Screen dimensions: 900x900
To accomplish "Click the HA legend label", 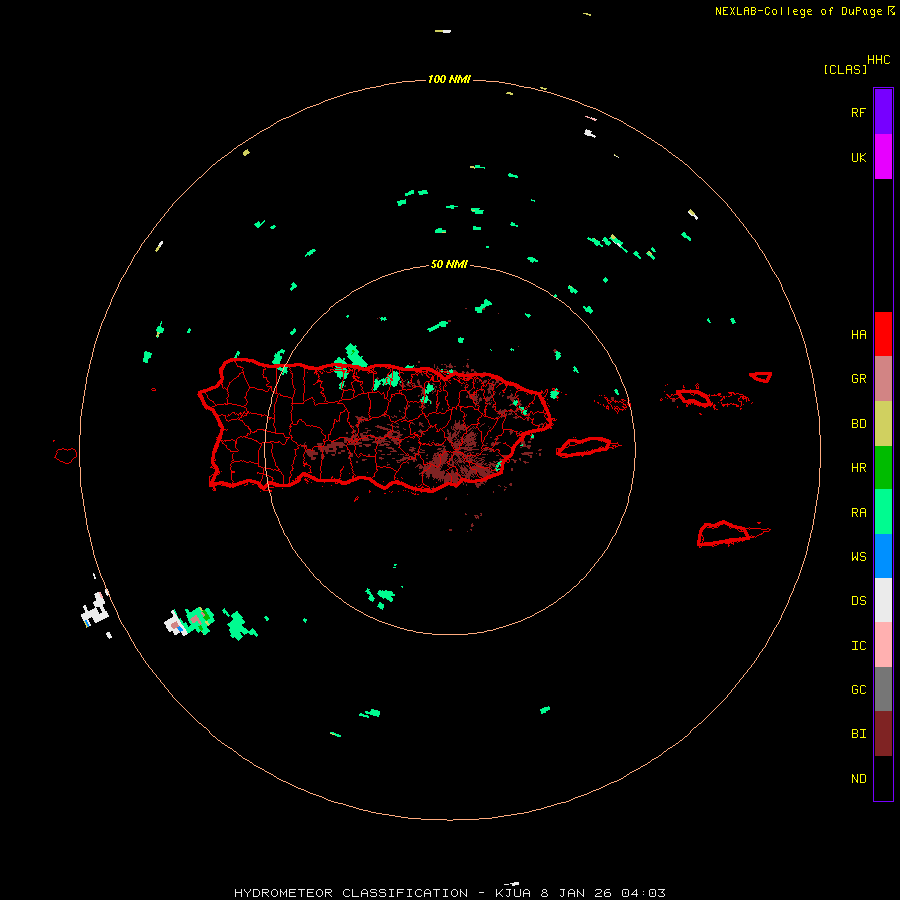I will (x=858, y=335).
